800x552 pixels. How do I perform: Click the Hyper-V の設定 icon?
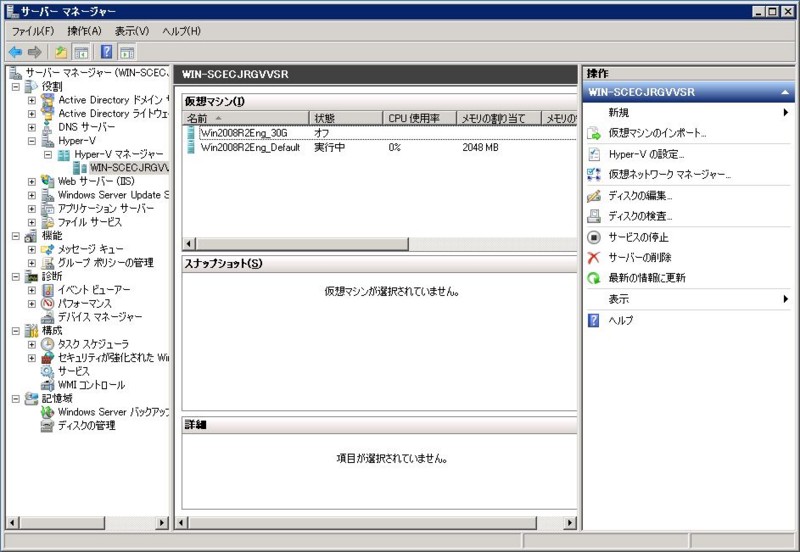[x=594, y=154]
